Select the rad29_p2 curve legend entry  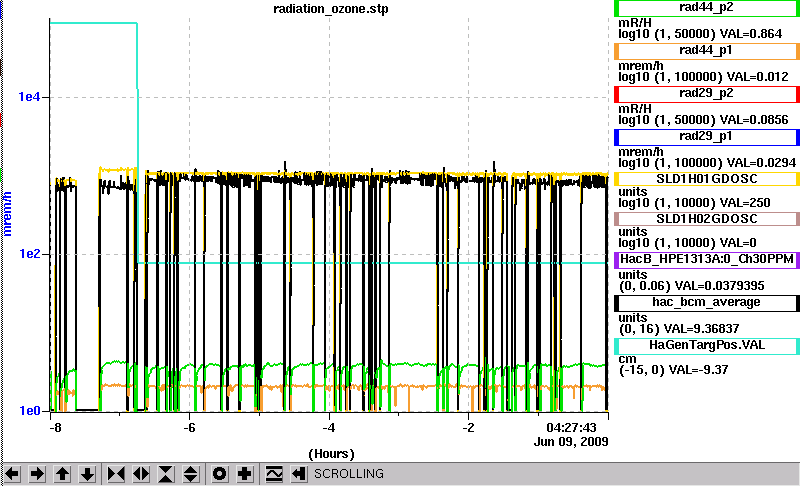707,94
